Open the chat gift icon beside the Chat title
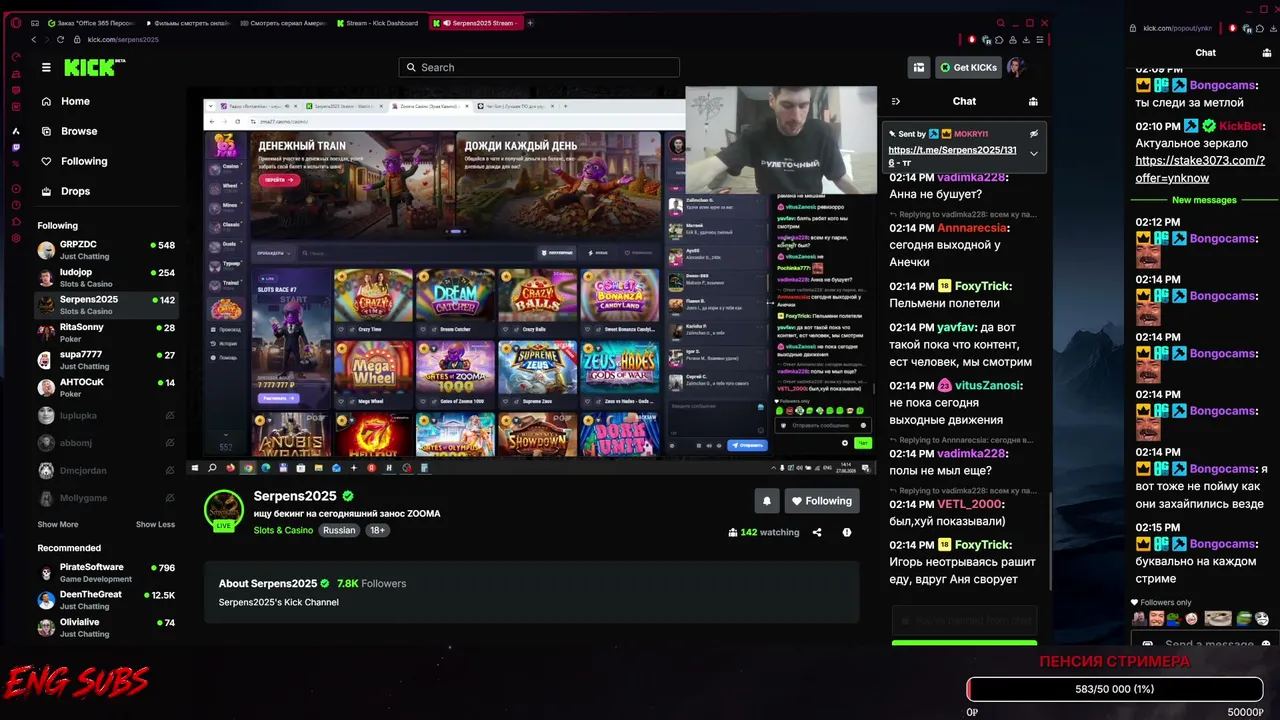1280x720 pixels. (x=1033, y=101)
